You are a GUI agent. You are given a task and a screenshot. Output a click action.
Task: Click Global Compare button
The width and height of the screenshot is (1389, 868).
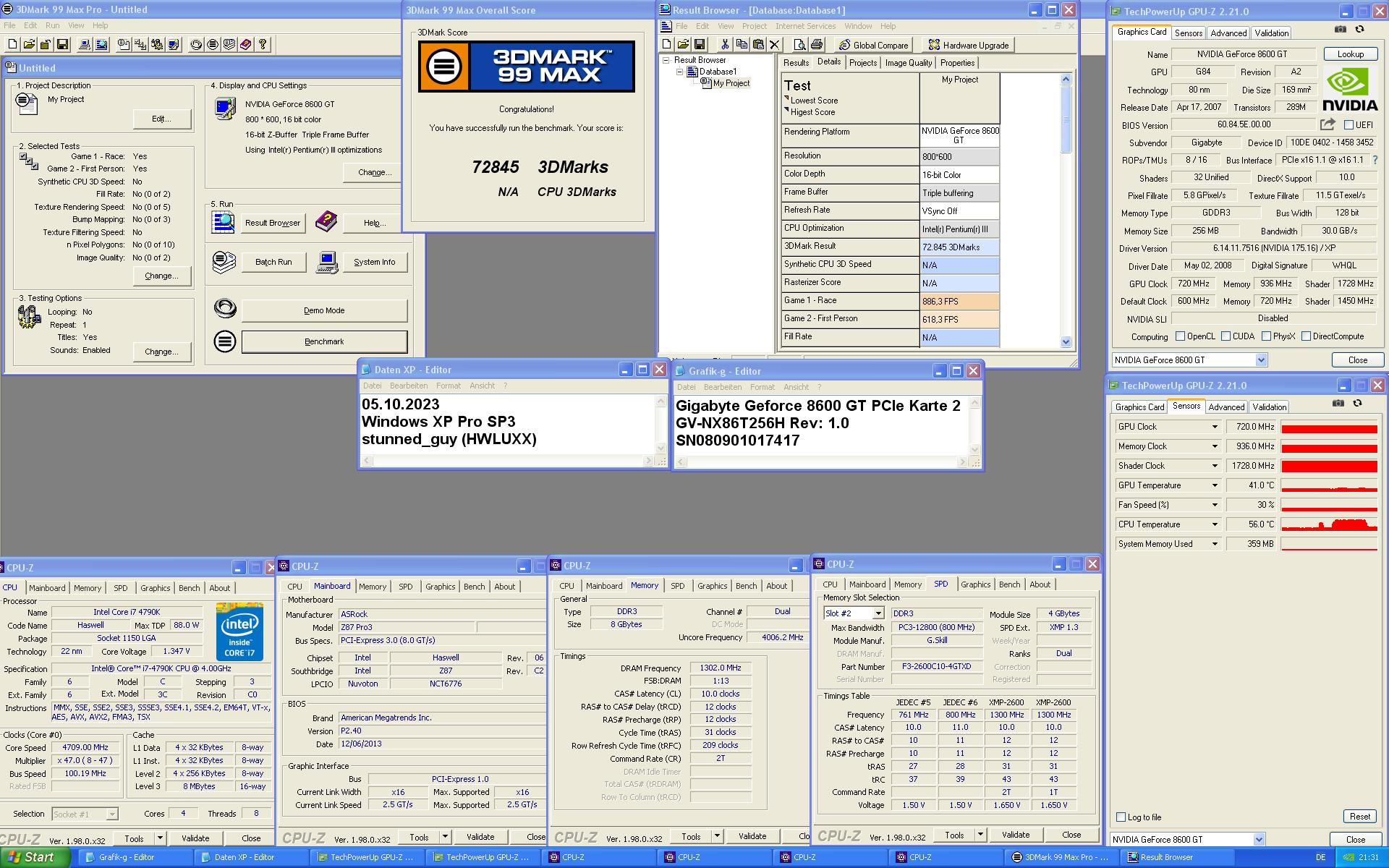(x=873, y=45)
